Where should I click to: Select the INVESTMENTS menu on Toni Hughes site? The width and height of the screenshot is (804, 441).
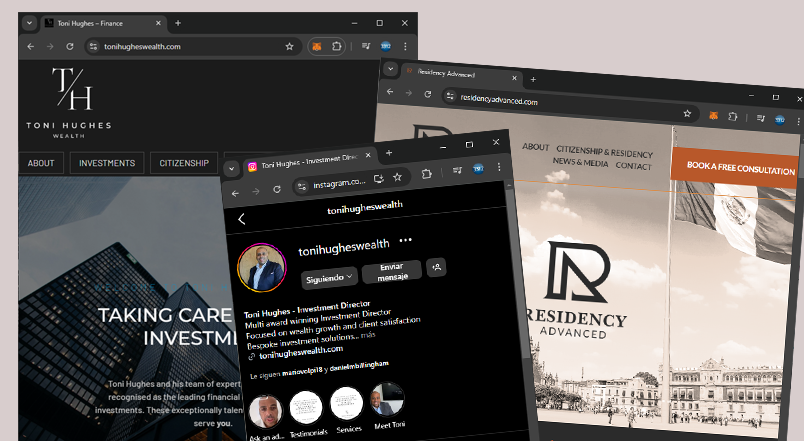[x=107, y=163]
